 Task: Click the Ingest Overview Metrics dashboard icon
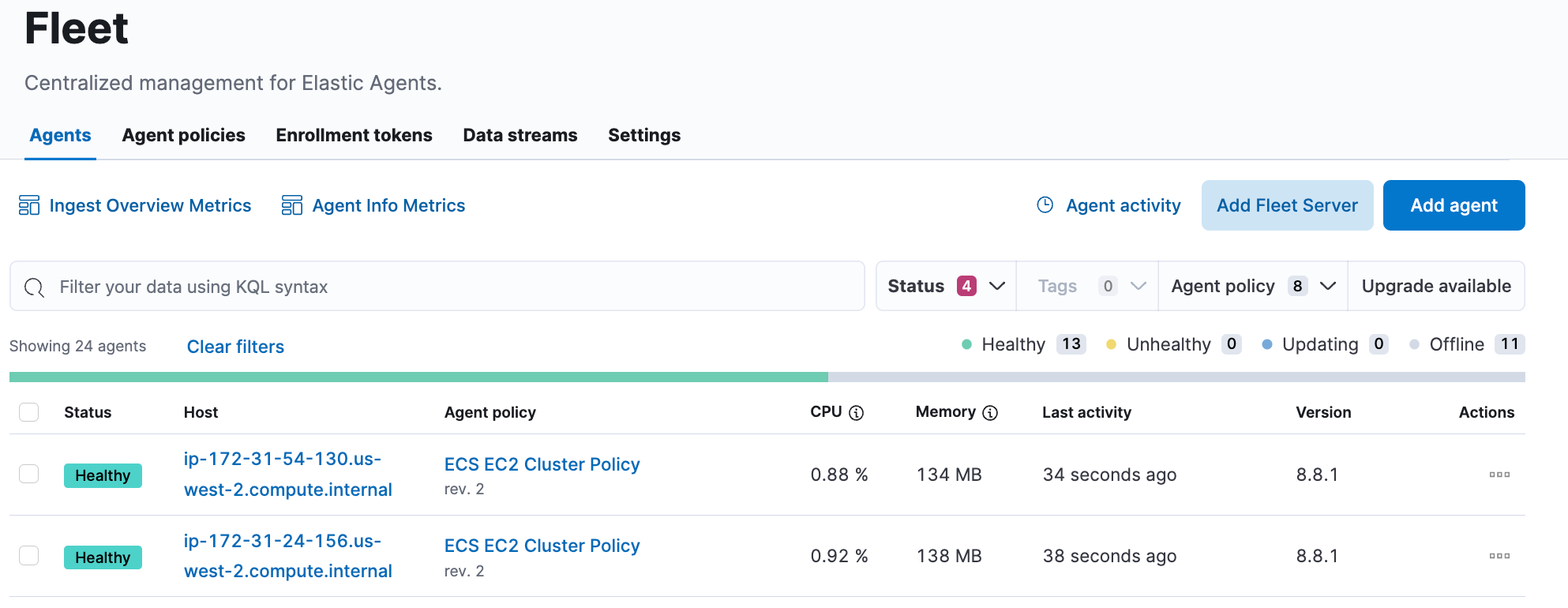coord(29,205)
